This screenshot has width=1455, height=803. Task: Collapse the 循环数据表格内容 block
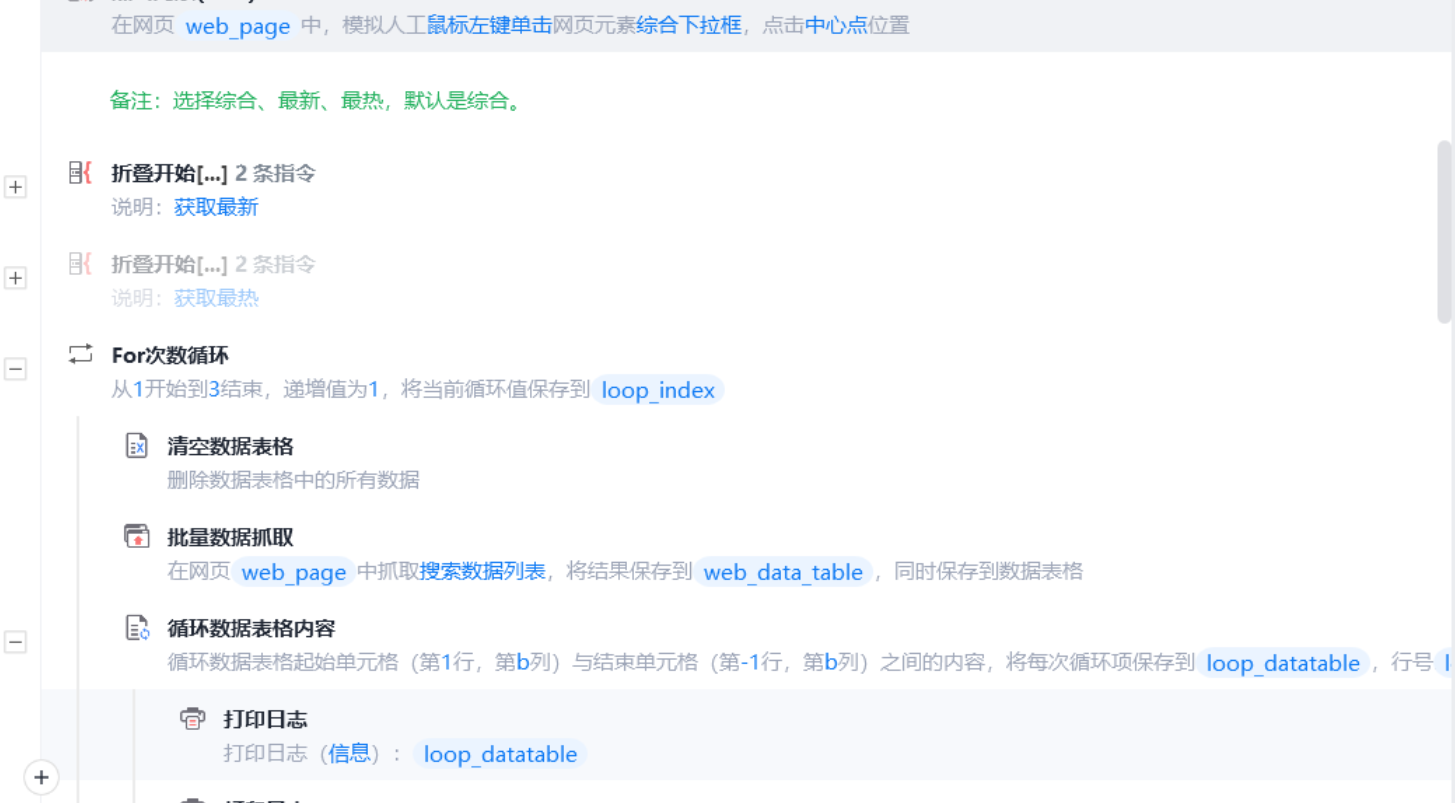tap(15, 642)
